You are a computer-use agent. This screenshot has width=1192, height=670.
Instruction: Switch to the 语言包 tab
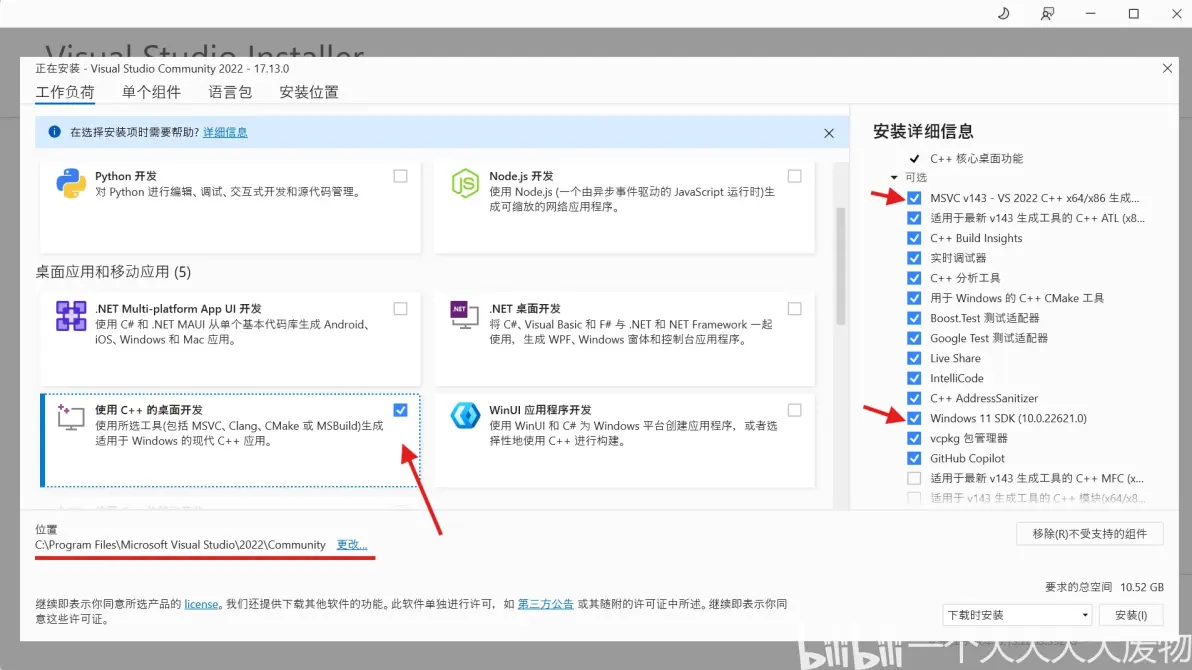(x=230, y=92)
